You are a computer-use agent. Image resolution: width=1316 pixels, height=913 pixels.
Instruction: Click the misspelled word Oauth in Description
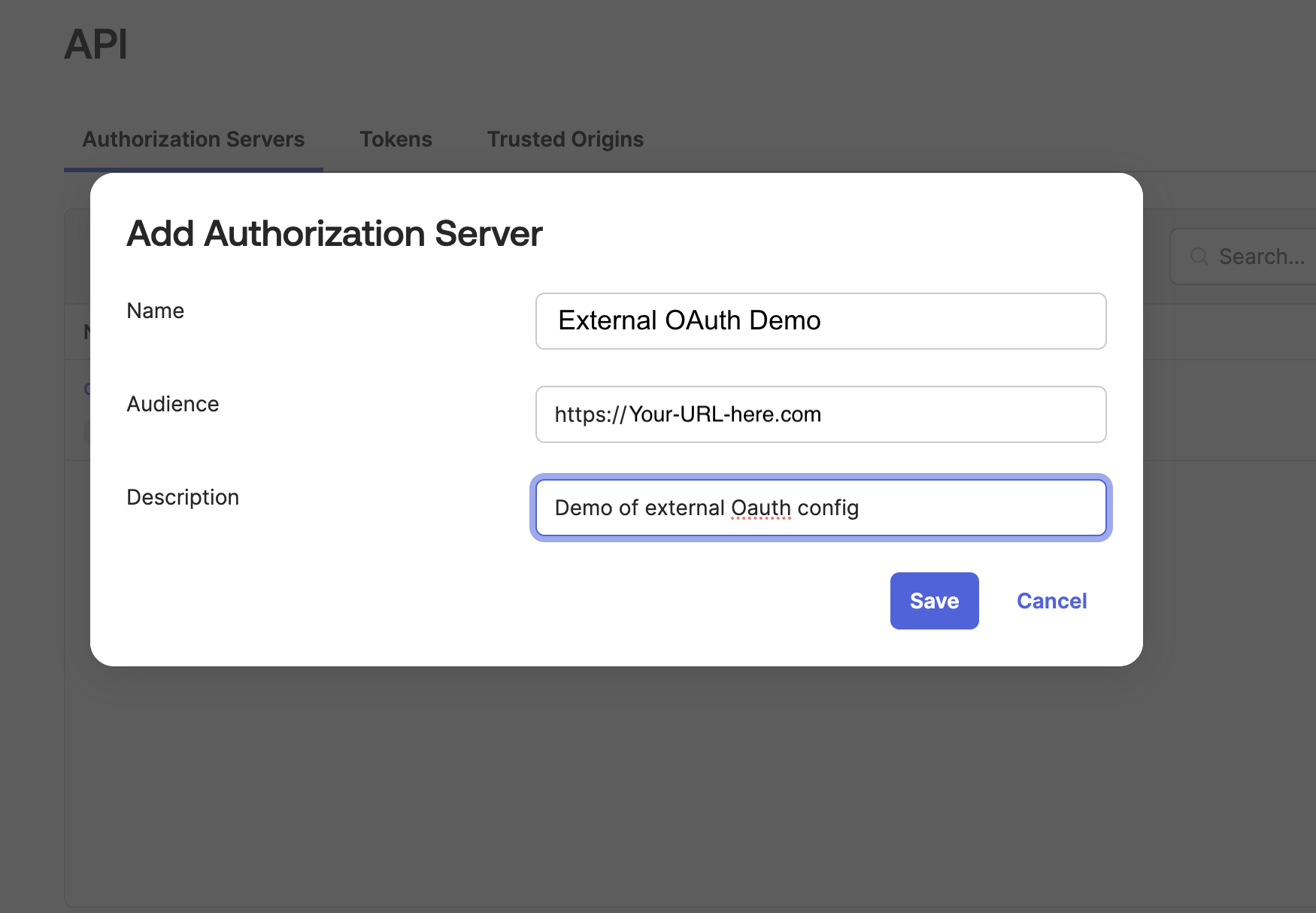(x=760, y=508)
